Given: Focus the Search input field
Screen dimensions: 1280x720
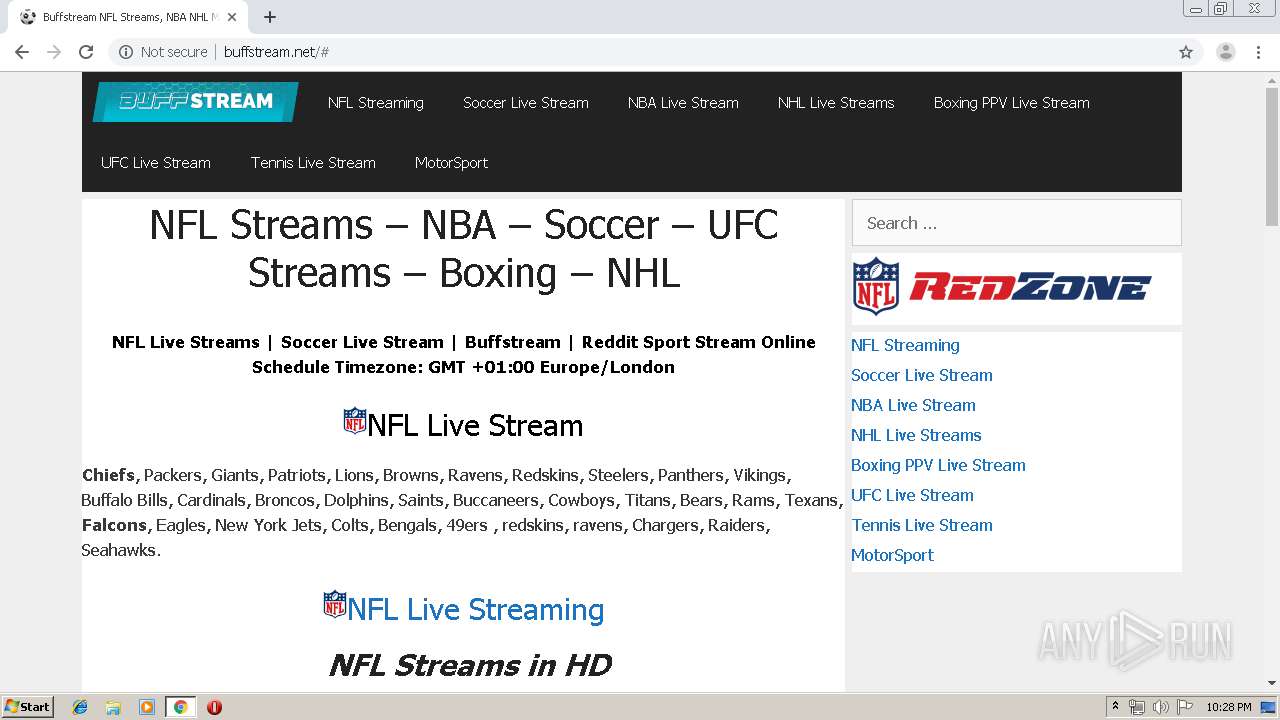Looking at the screenshot, I should coord(1016,223).
